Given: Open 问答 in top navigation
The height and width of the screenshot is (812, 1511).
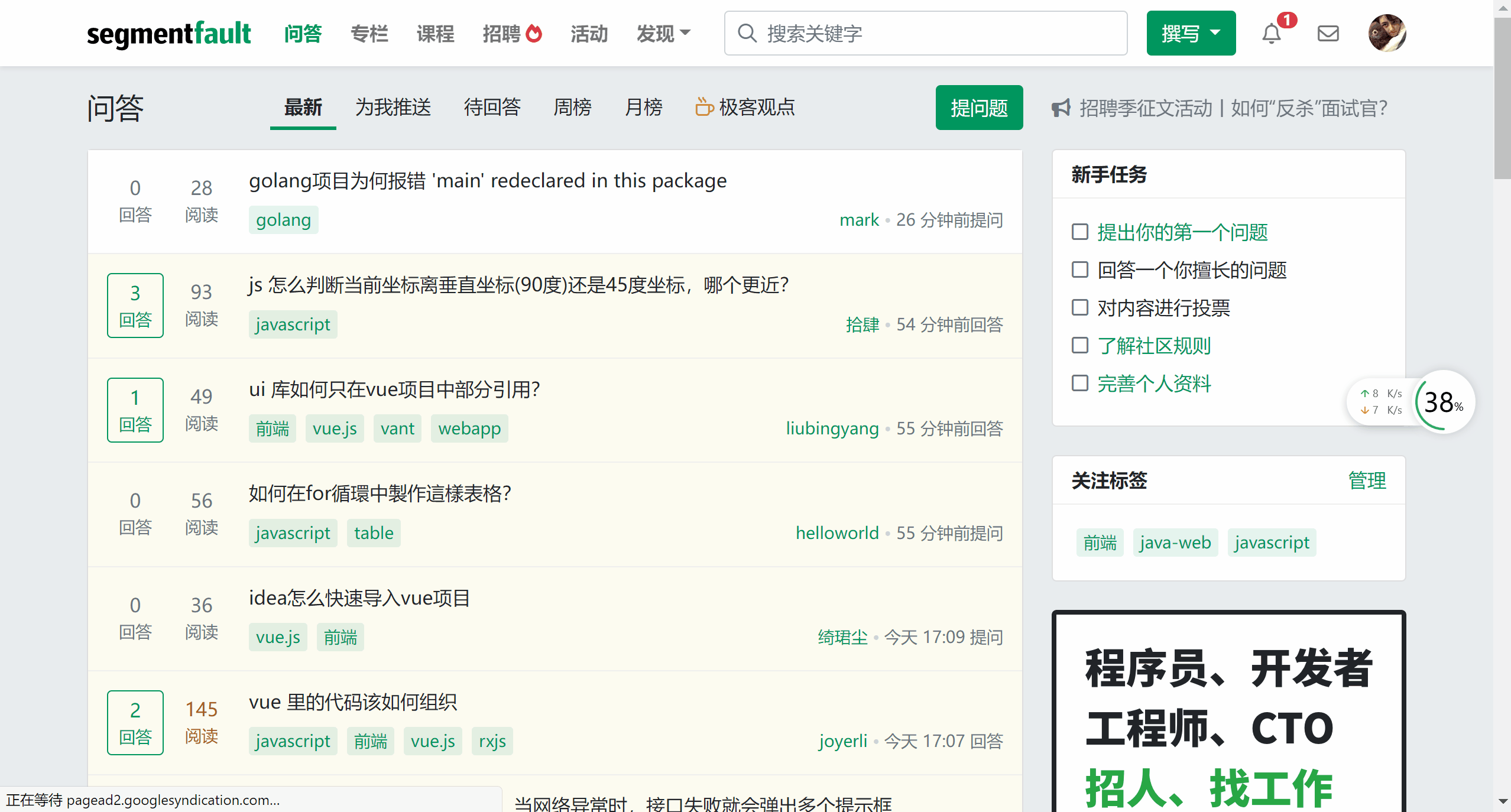Looking at the screenshot, I should click(x=303, y=34).
